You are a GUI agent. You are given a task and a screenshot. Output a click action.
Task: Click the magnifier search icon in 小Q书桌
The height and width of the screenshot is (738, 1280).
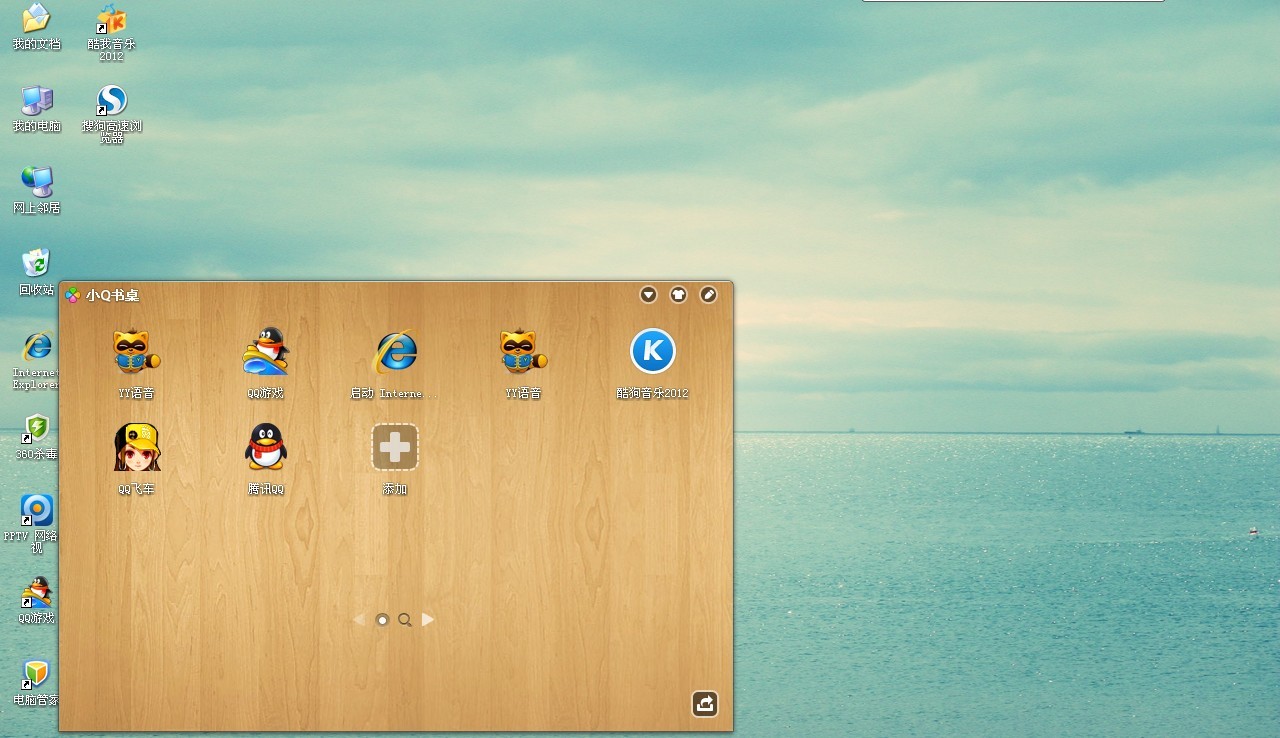[405, 620]
